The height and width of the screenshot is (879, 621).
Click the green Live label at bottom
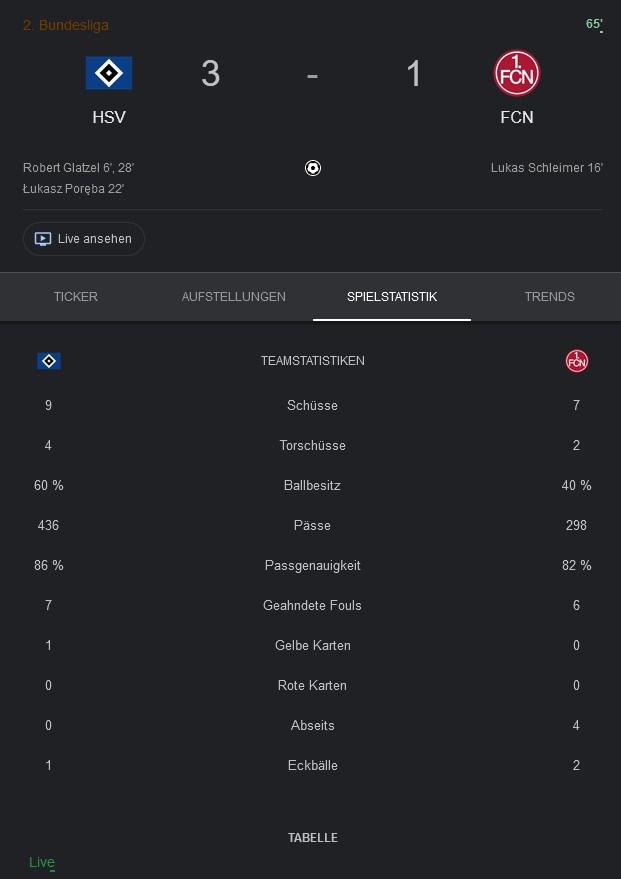[x=42, y=862]
